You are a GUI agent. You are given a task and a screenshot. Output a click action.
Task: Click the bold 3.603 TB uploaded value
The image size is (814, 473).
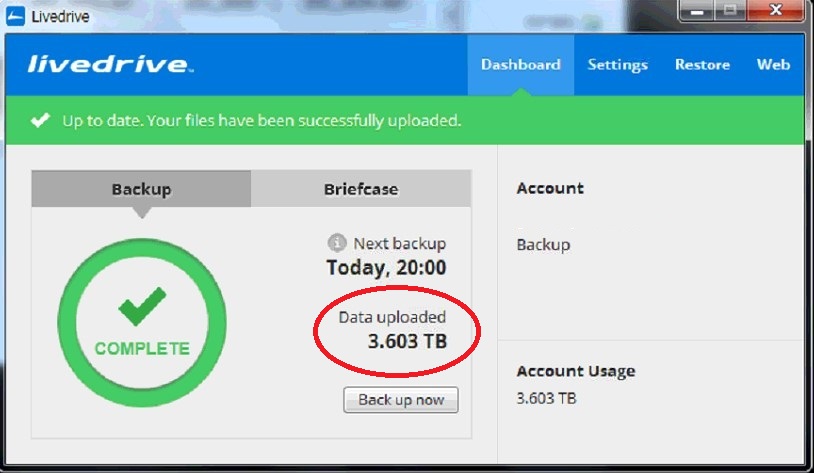pos(408,341)
